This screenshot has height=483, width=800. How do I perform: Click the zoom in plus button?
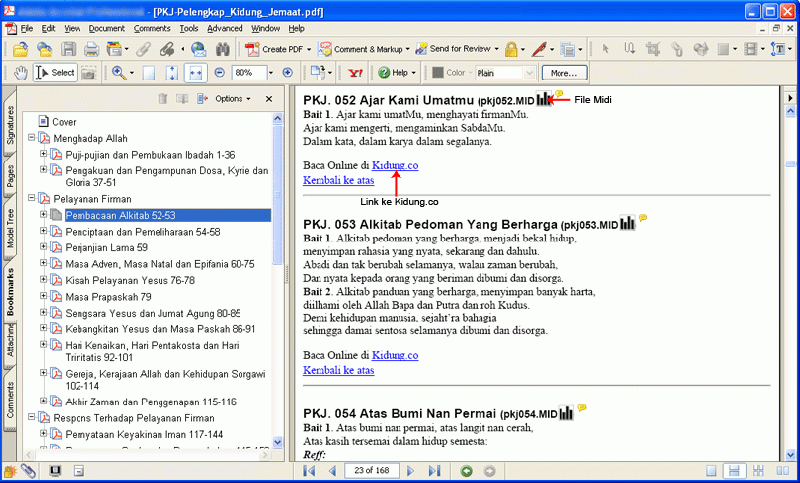click(x=288, y=73)
